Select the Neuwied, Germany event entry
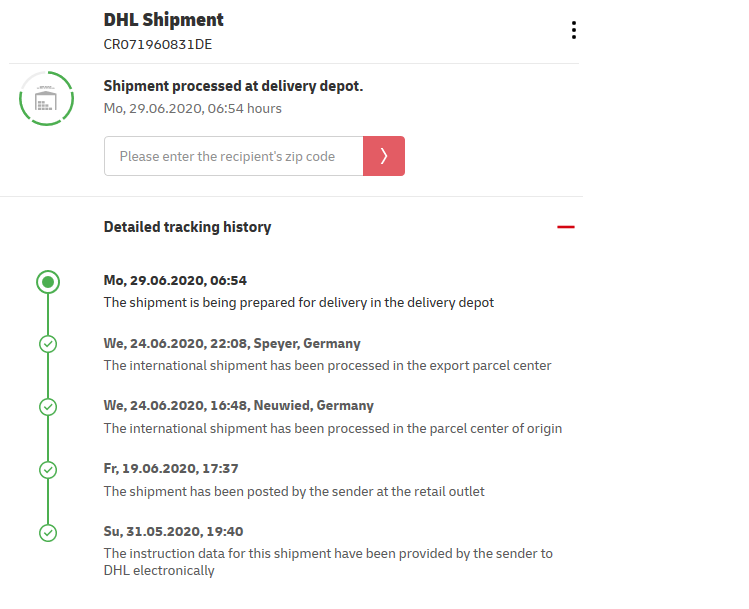The width and height of the screenshot is (749, 609). [333, 417]
